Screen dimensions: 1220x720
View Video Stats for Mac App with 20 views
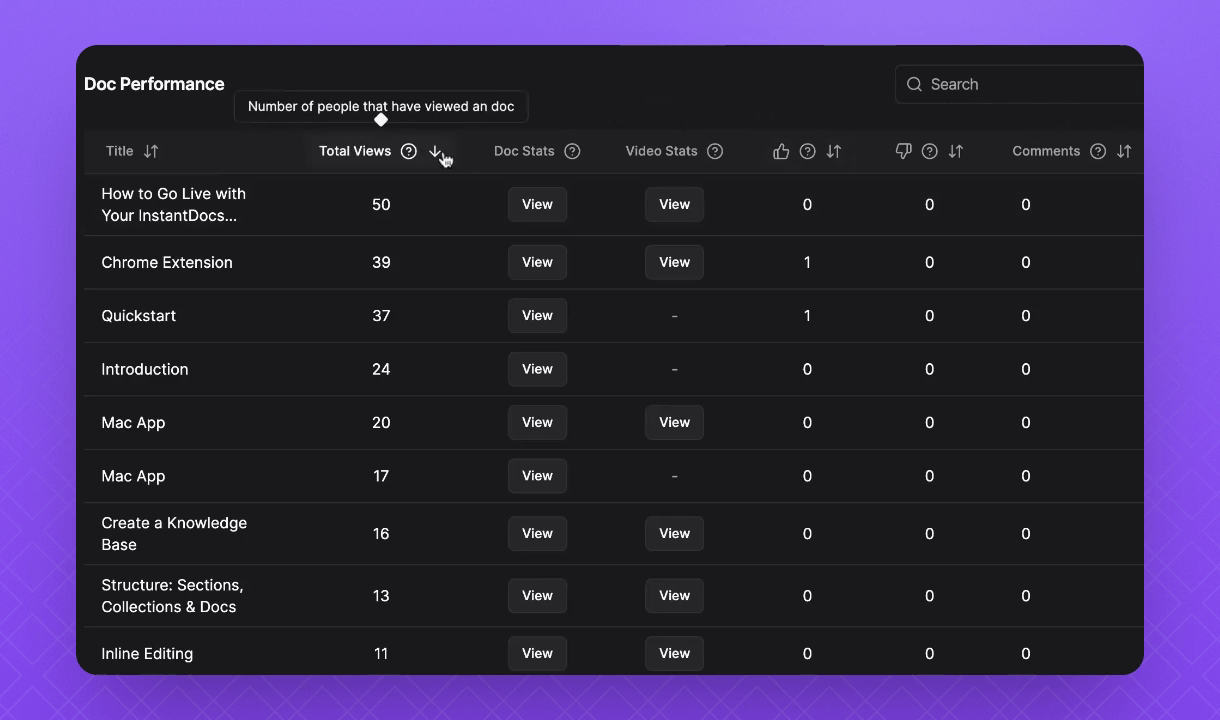pos(674,422)
